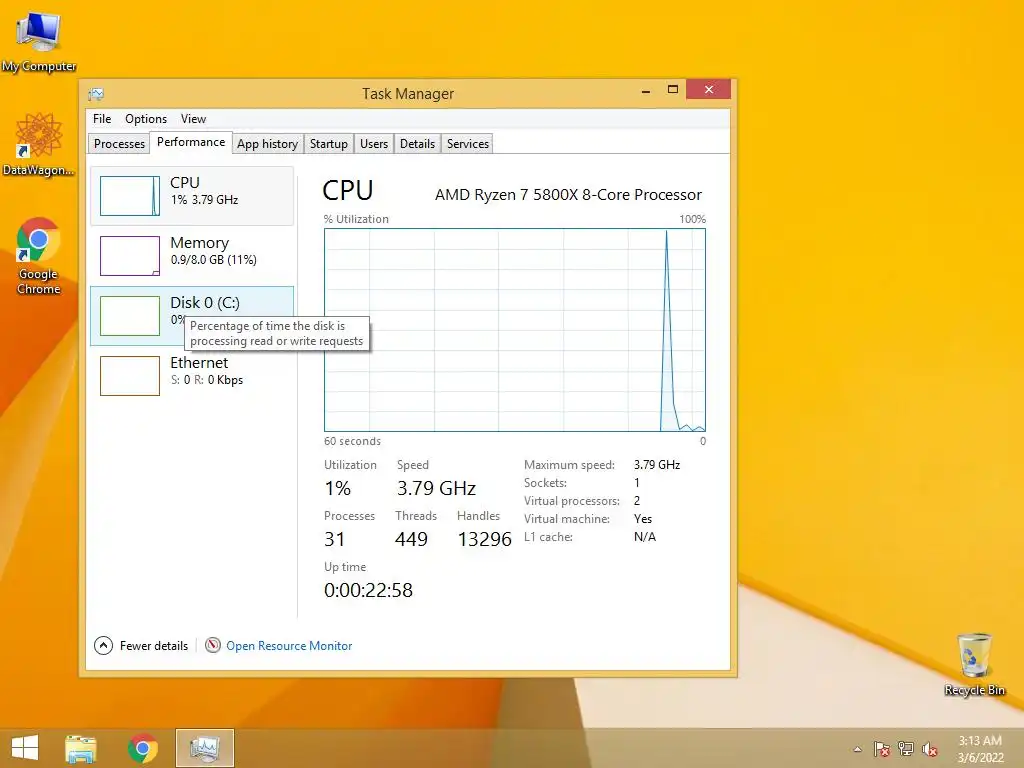Click the Maximum speed label
1024x768 pixels.
[x=569, y=465]
